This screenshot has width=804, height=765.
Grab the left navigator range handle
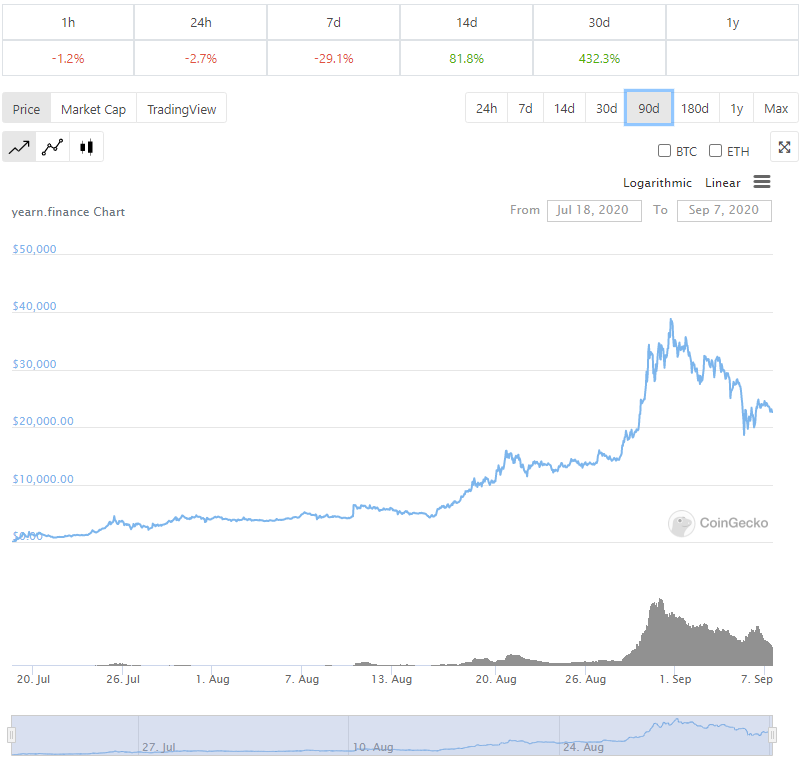(11, 735)
